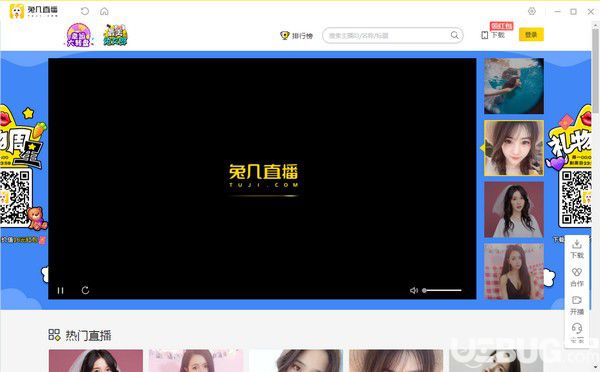Viewport: 600px width, 372px height.
Task: Select the veil girl stream thumbnail
Action: pyautogui.click(x=514, y=210)
